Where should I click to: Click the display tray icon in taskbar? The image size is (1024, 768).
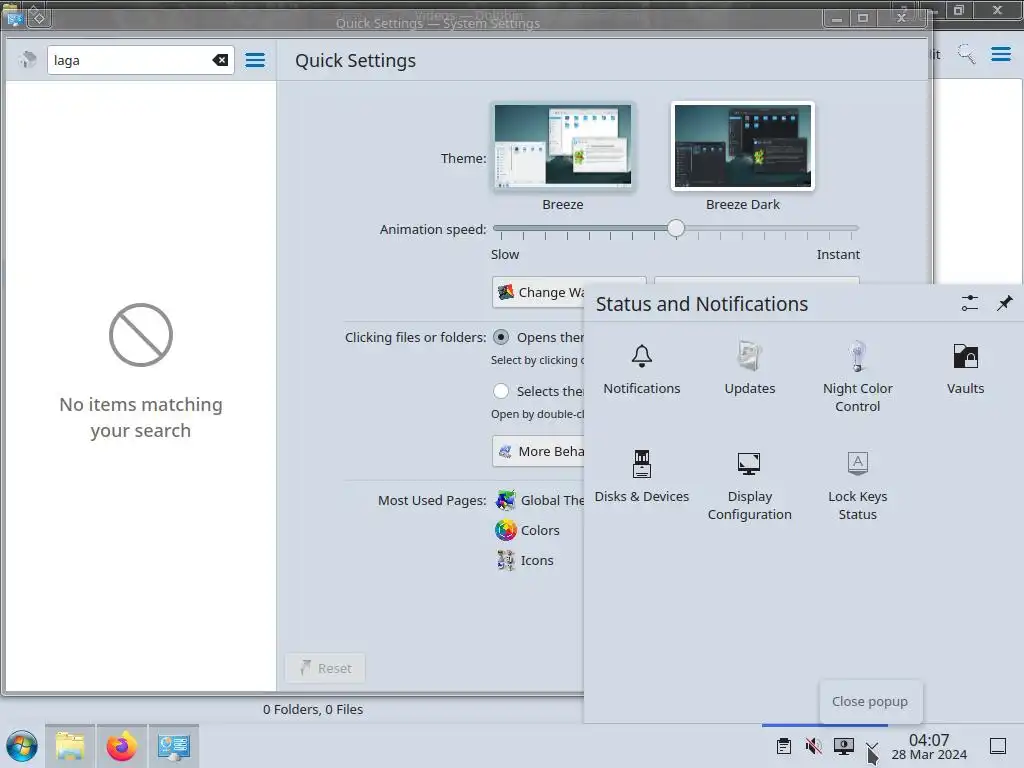844,746
